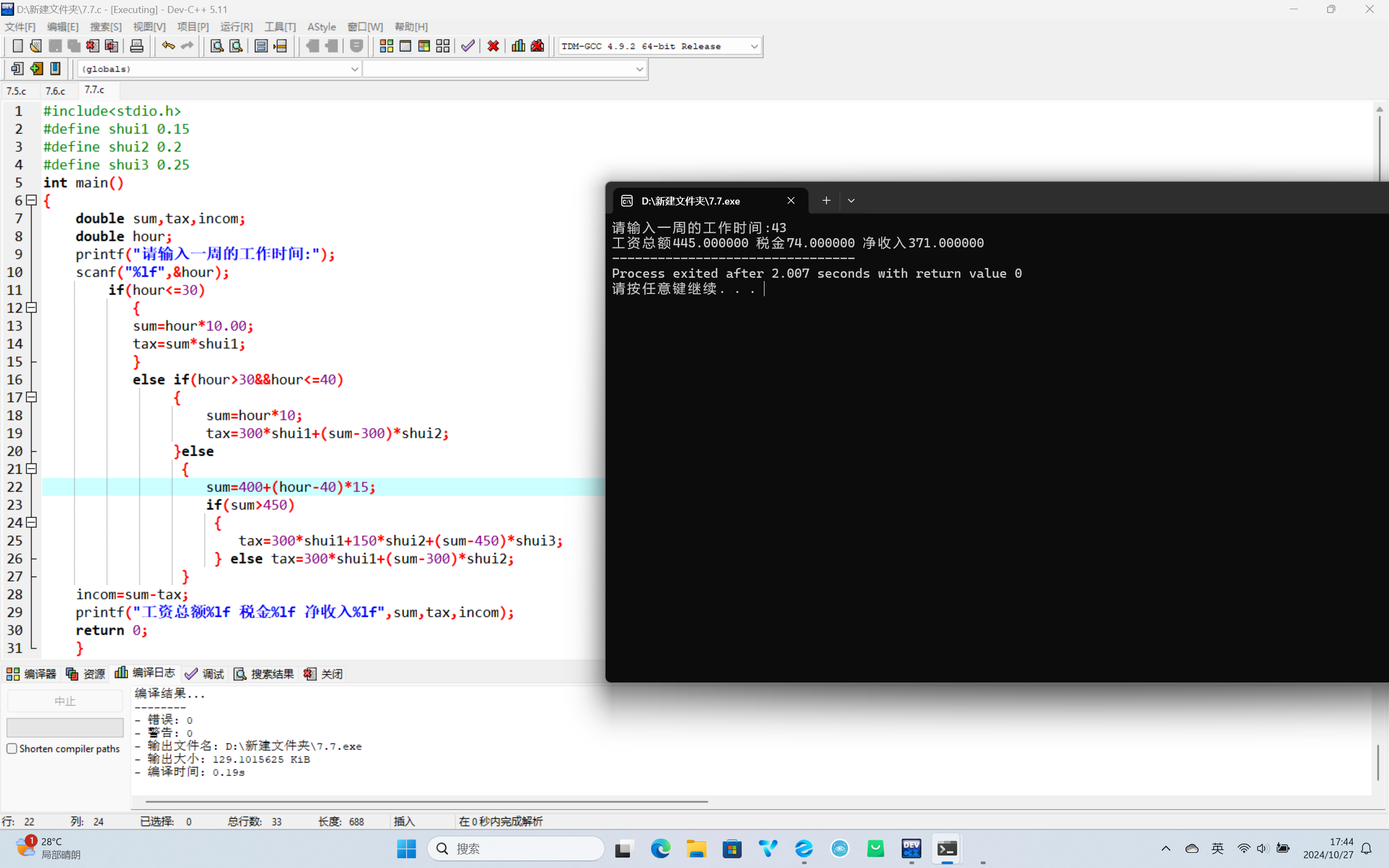Click the horizontal scrollbar in compile log
Image resolution: width=1389 pixels, height=868 pixels.
point(426,801)
